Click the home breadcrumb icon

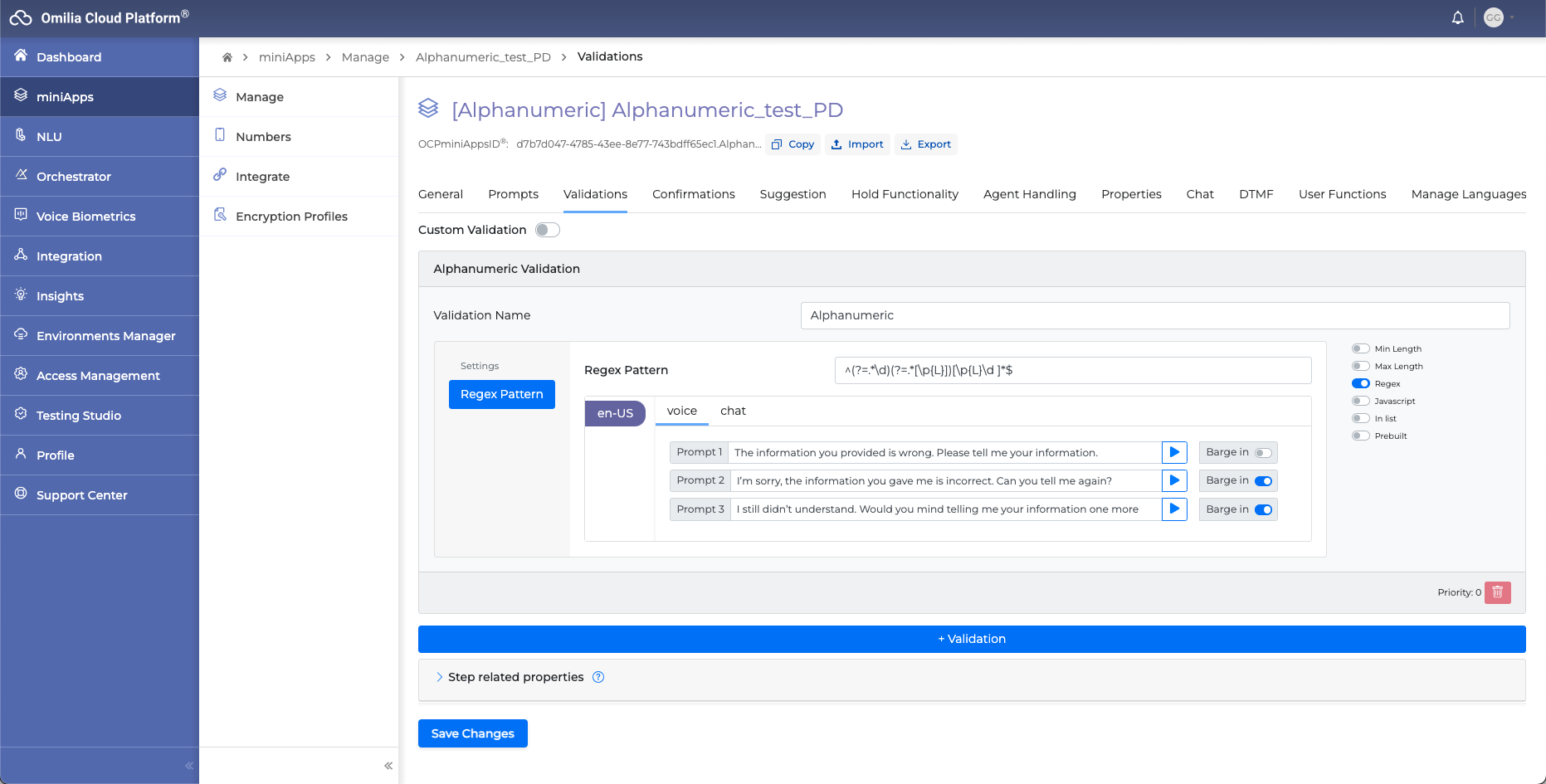227,57
